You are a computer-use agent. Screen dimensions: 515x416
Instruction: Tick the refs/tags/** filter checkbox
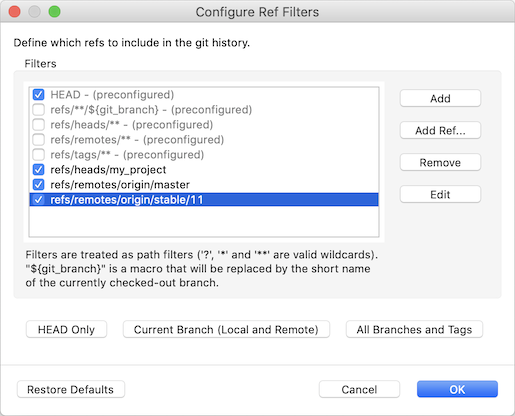coord(38,155)
